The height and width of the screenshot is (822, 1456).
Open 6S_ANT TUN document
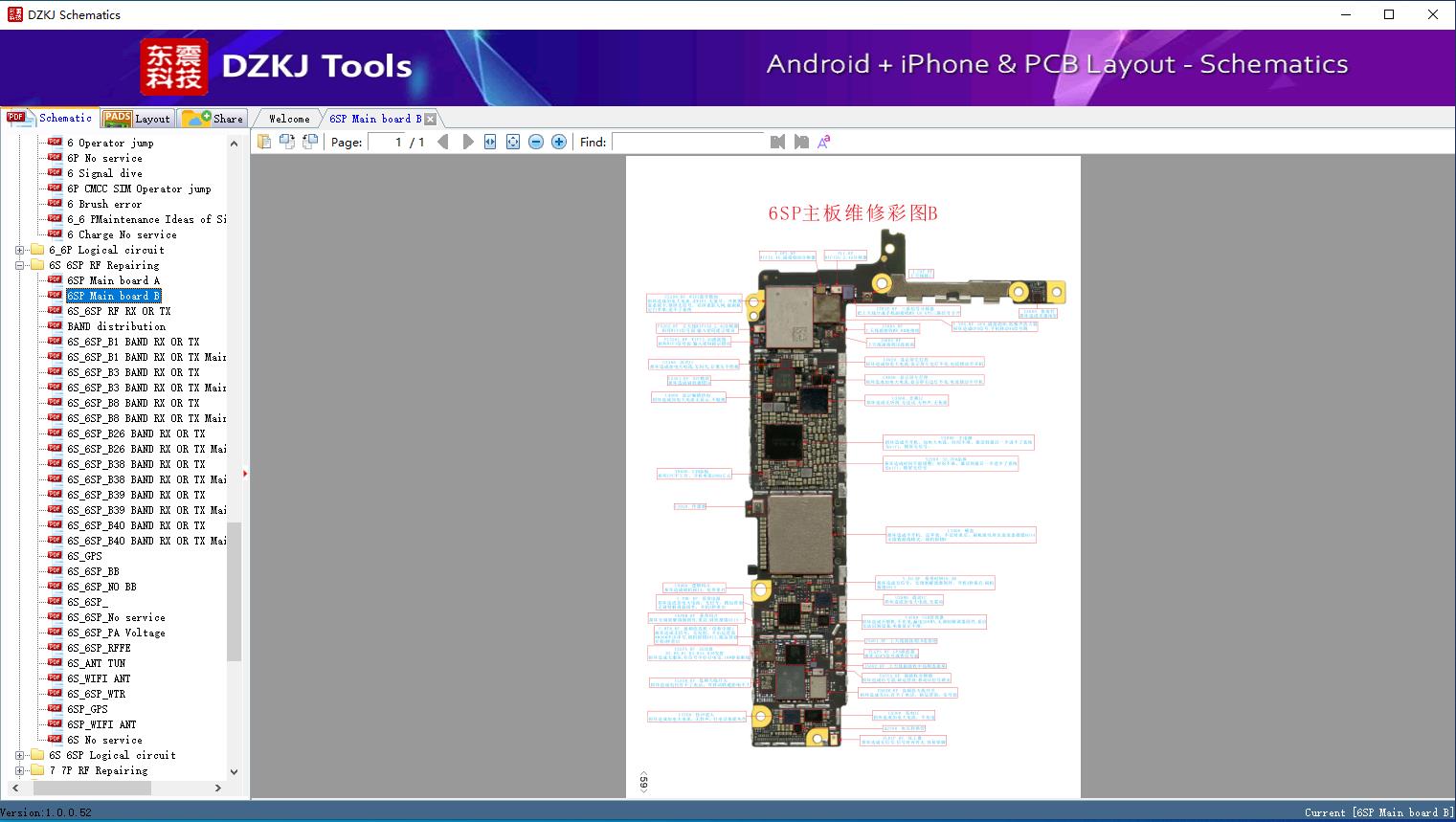pyautogui.click(x=96, y=663)
